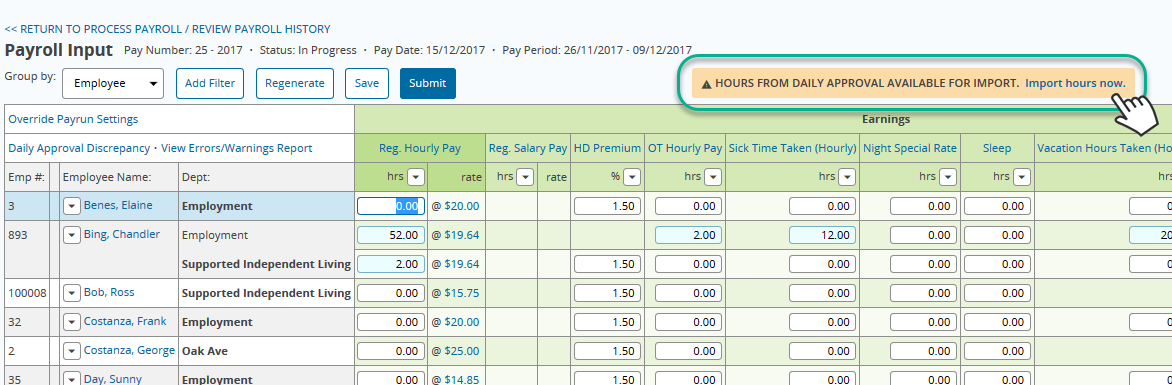Open employee Benes, Elaine
The height and width of the screenshot is (385, 1172).
pos(117,206)
